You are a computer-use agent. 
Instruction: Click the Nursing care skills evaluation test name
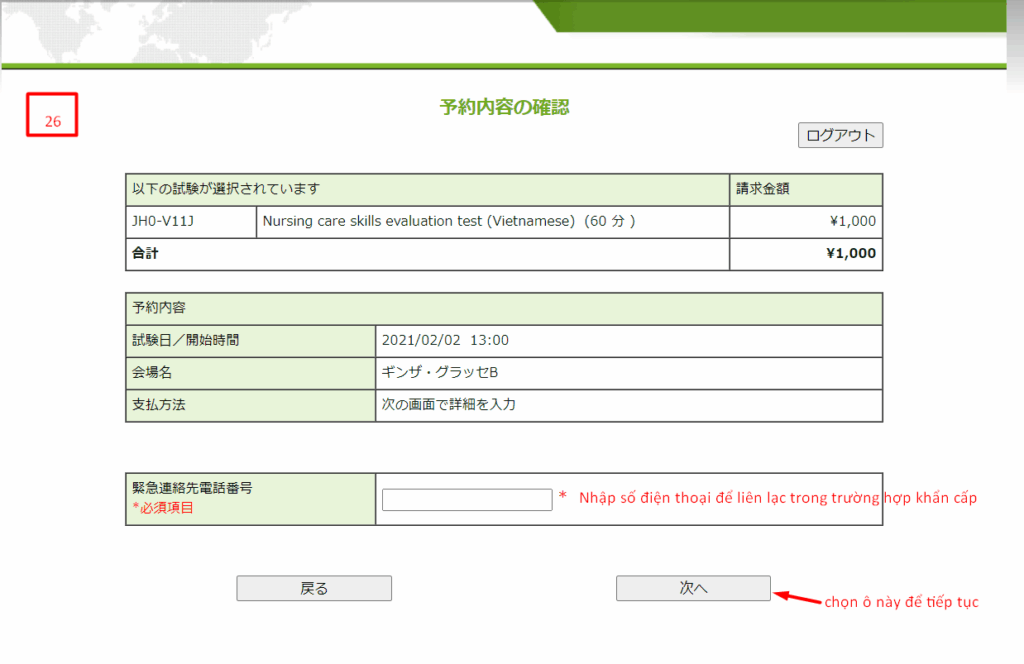click(449, 222)
